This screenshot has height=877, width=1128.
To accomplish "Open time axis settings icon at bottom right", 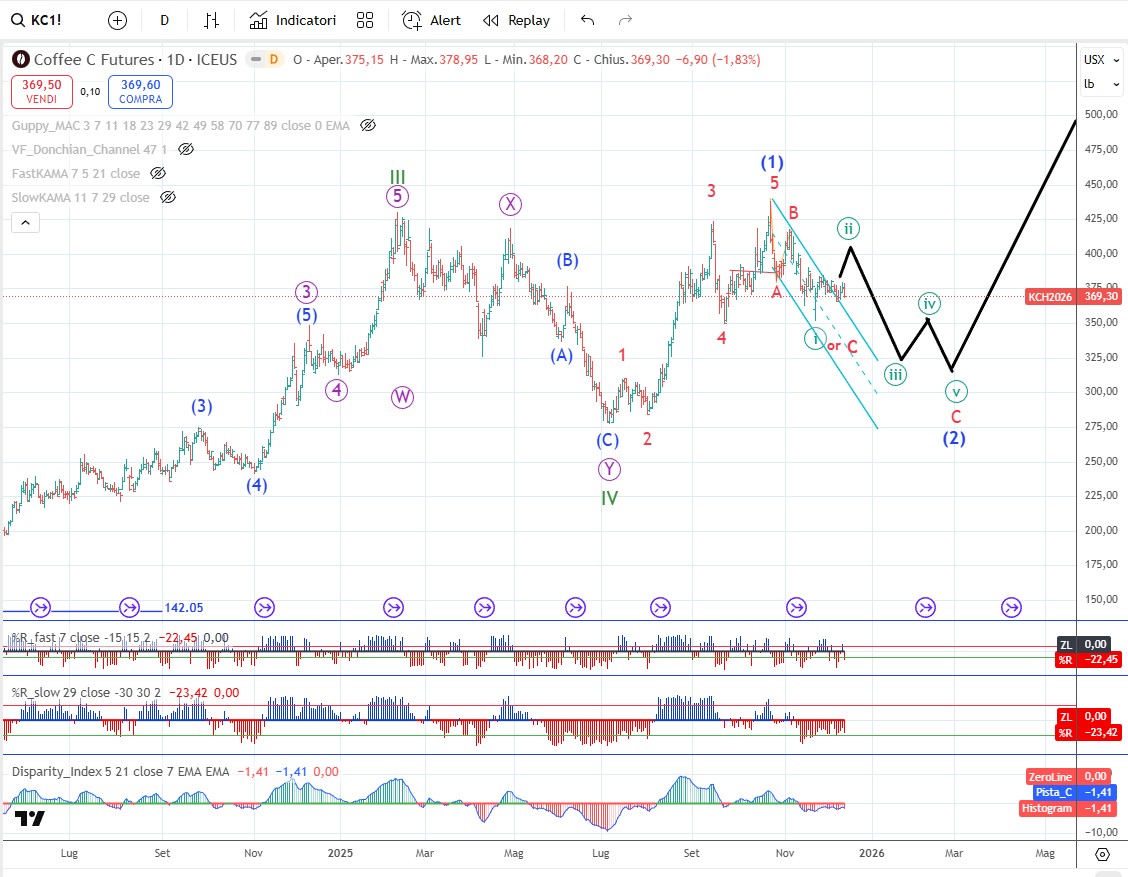I will [x=1102, y=854].
